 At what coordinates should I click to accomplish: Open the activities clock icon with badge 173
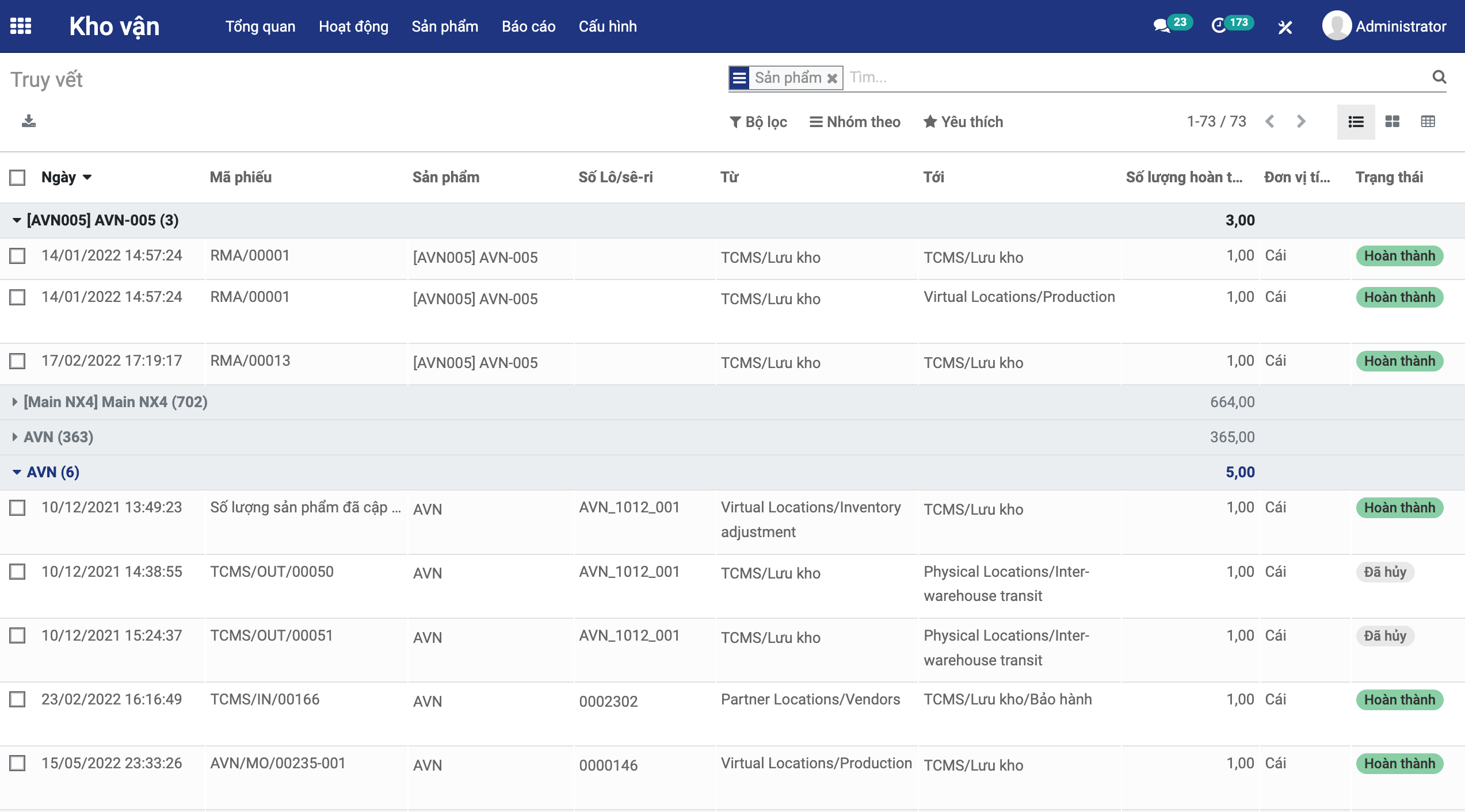1232,25
